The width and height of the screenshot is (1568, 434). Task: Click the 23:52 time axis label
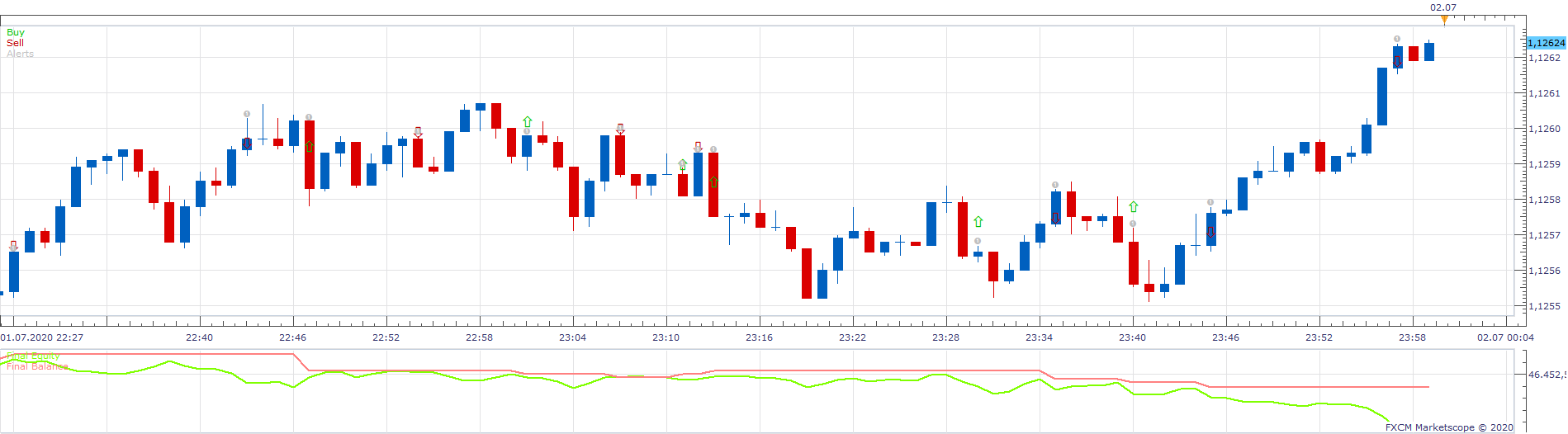click(x=1319, y=337)
